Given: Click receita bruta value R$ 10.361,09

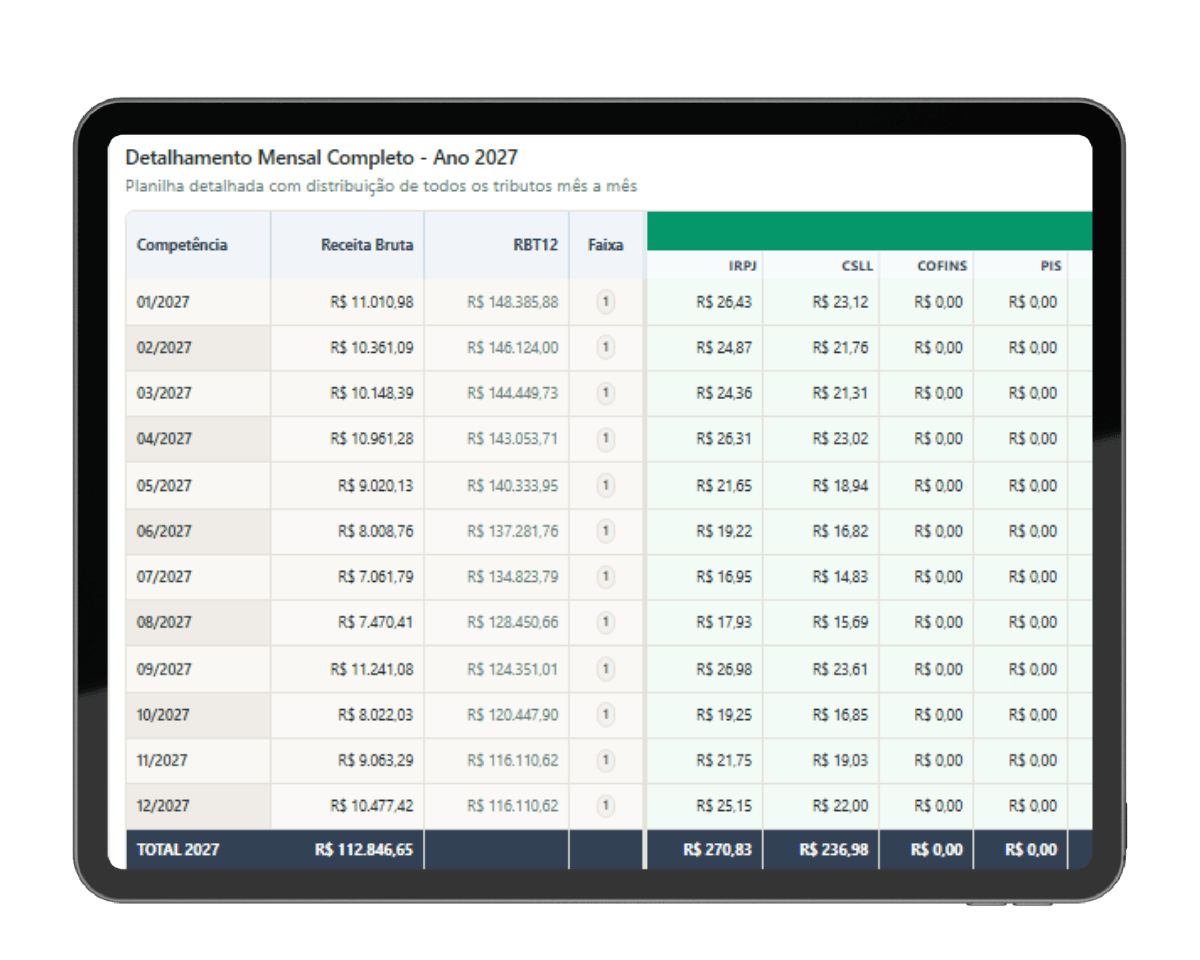Looking at the screenshot, I should point(372,348).
